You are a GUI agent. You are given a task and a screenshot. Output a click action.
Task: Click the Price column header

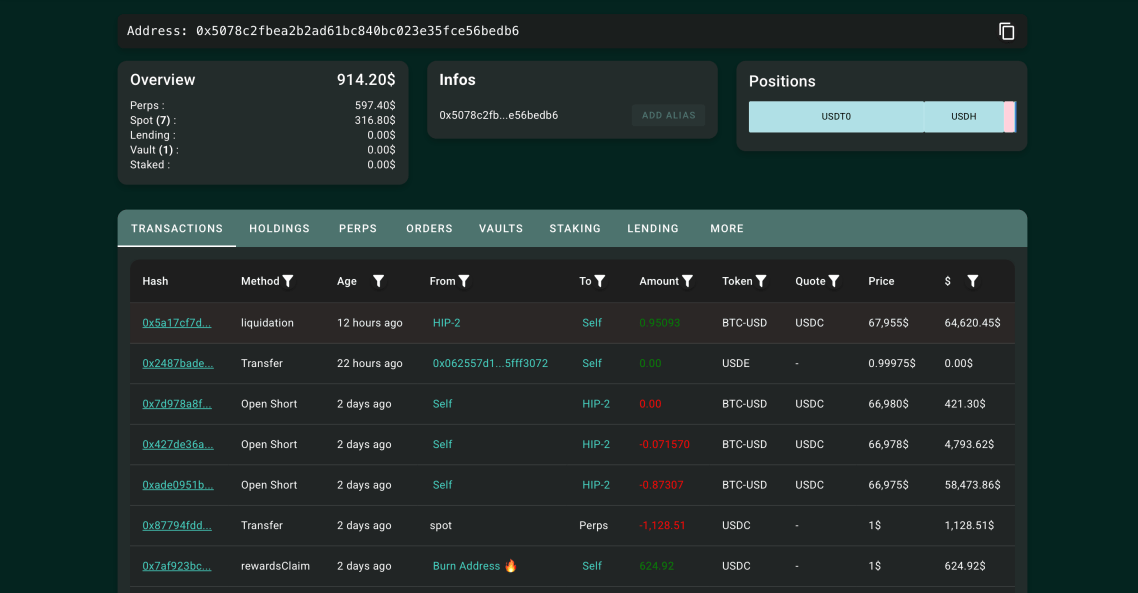[881, 282]
